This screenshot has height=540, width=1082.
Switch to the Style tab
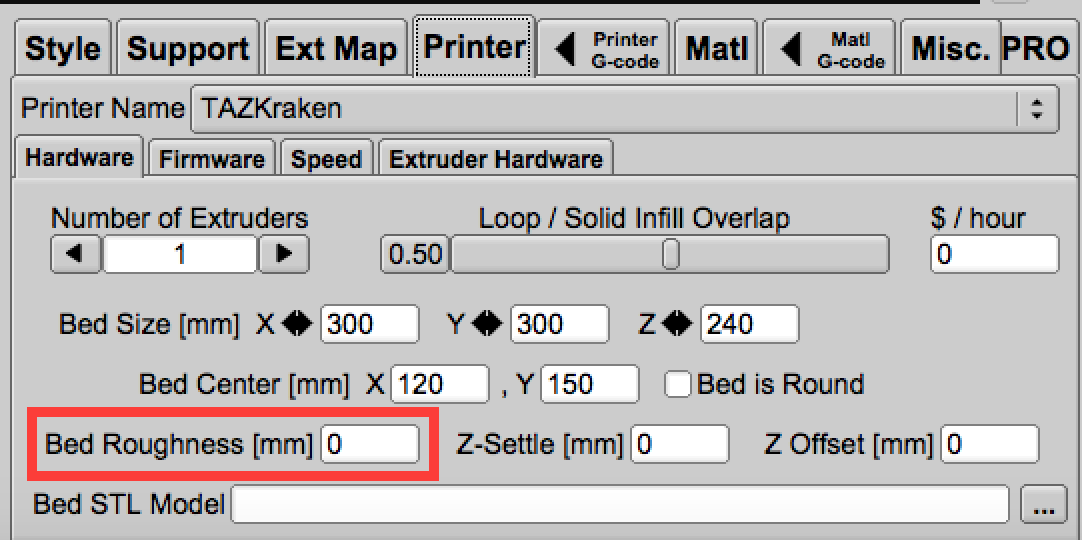(62, 48)
